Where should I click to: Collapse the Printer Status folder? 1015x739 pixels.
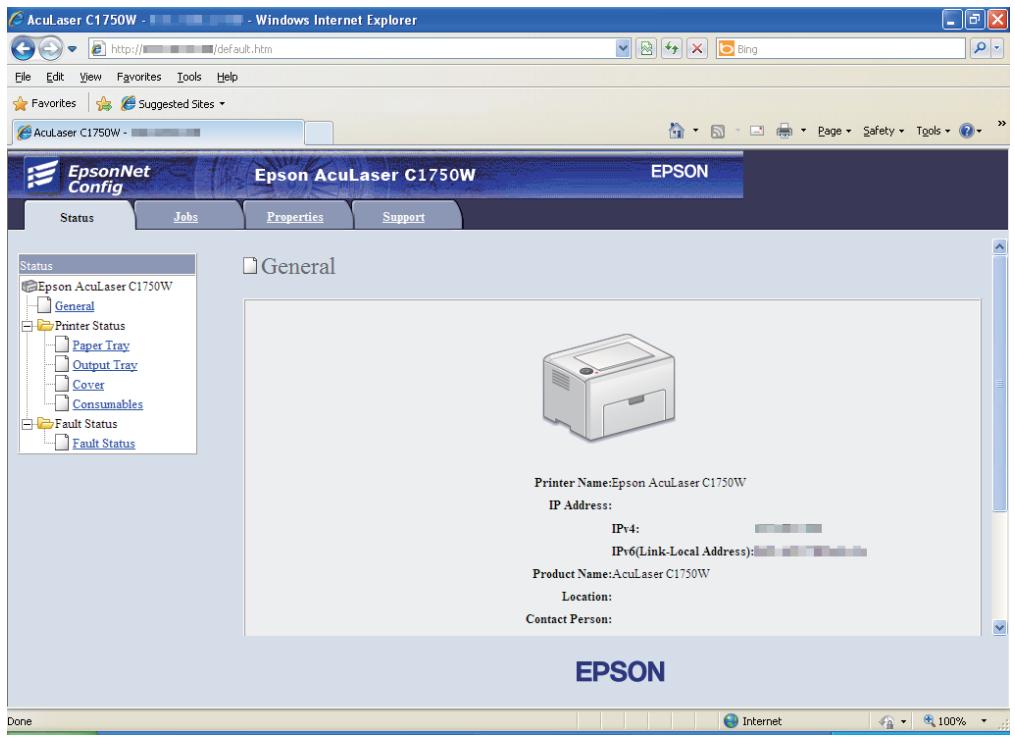click(27, 325)
